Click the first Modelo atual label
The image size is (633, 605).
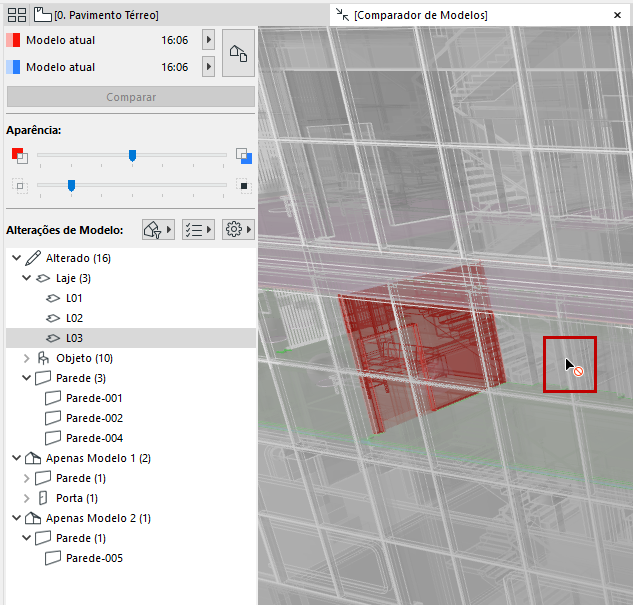[61, 40]
